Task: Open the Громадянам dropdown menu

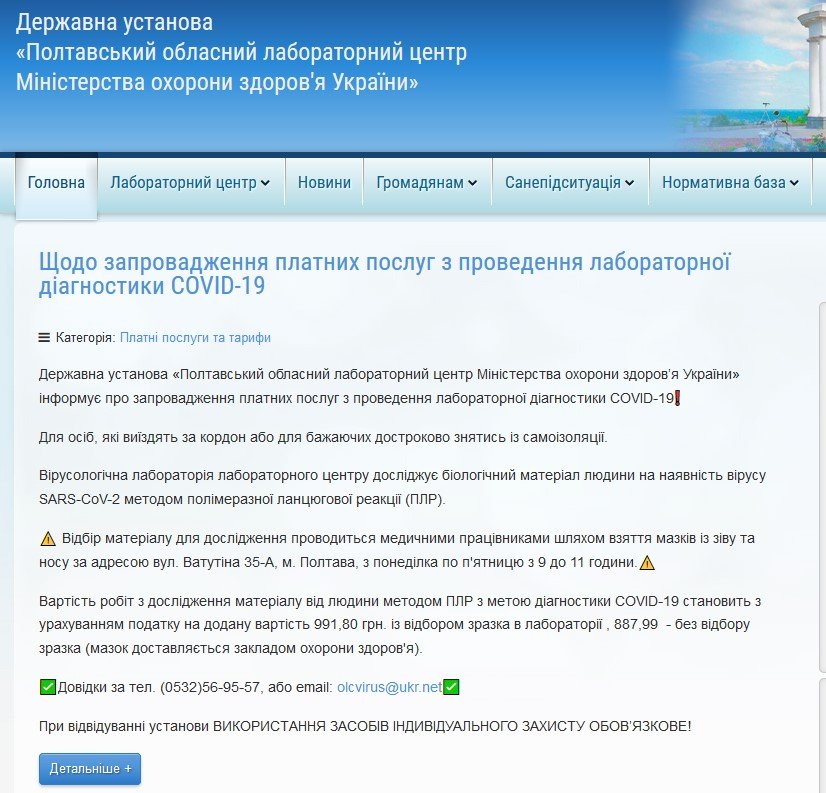Action: coord(427,183)
